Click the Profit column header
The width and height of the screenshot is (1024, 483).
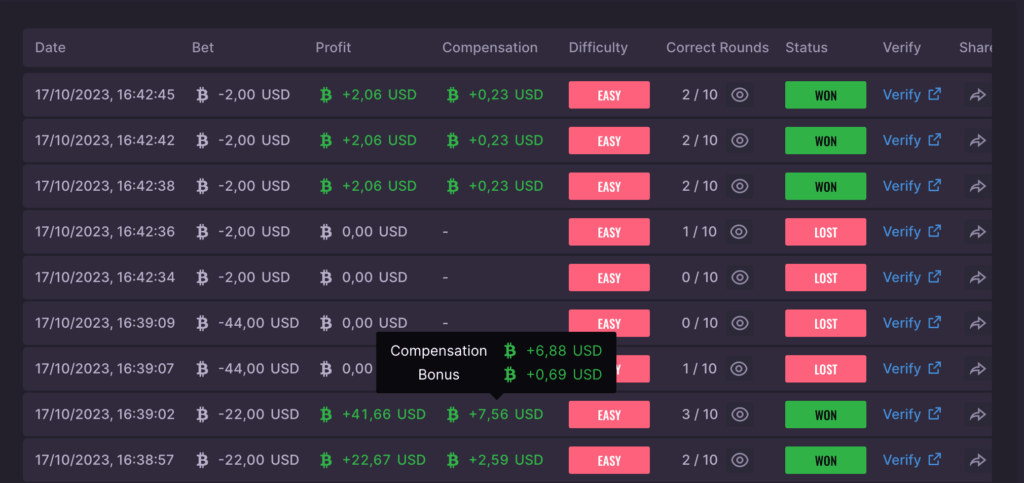click(x=333, y=48)
